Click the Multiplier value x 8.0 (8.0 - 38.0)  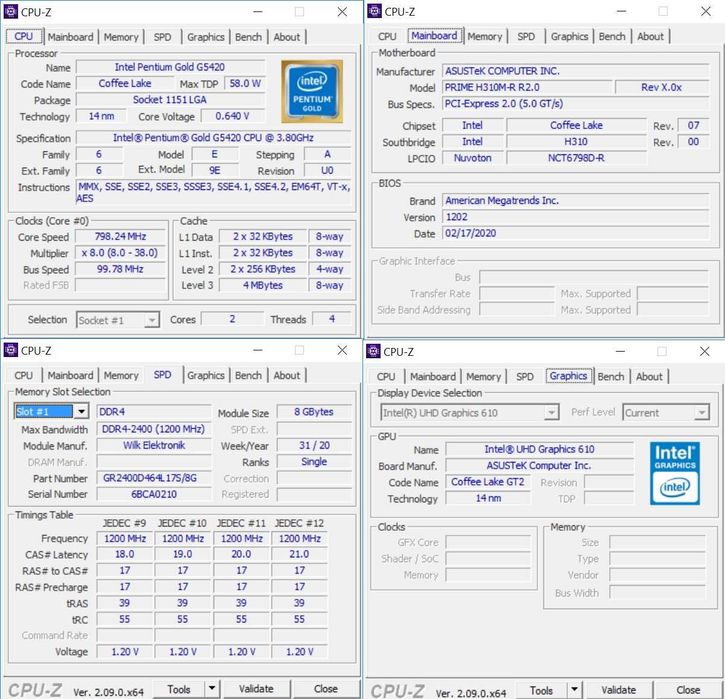tap(120, 253)
